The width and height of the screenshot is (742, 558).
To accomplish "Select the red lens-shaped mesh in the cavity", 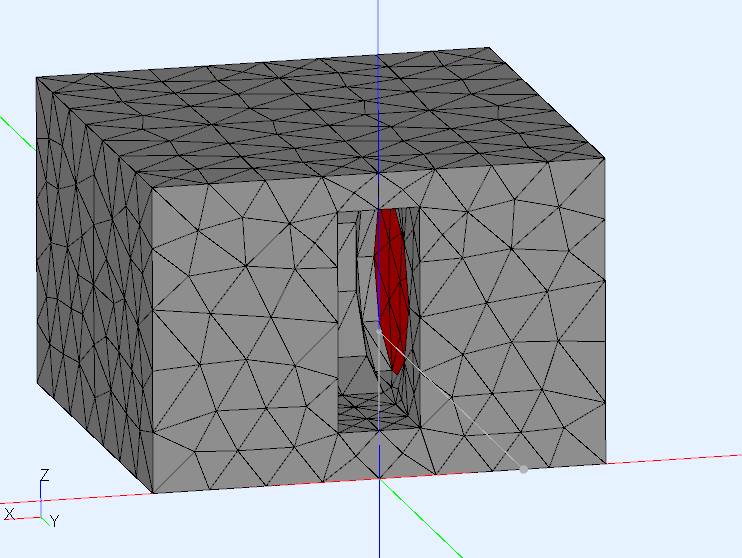I will click(392, 289).
